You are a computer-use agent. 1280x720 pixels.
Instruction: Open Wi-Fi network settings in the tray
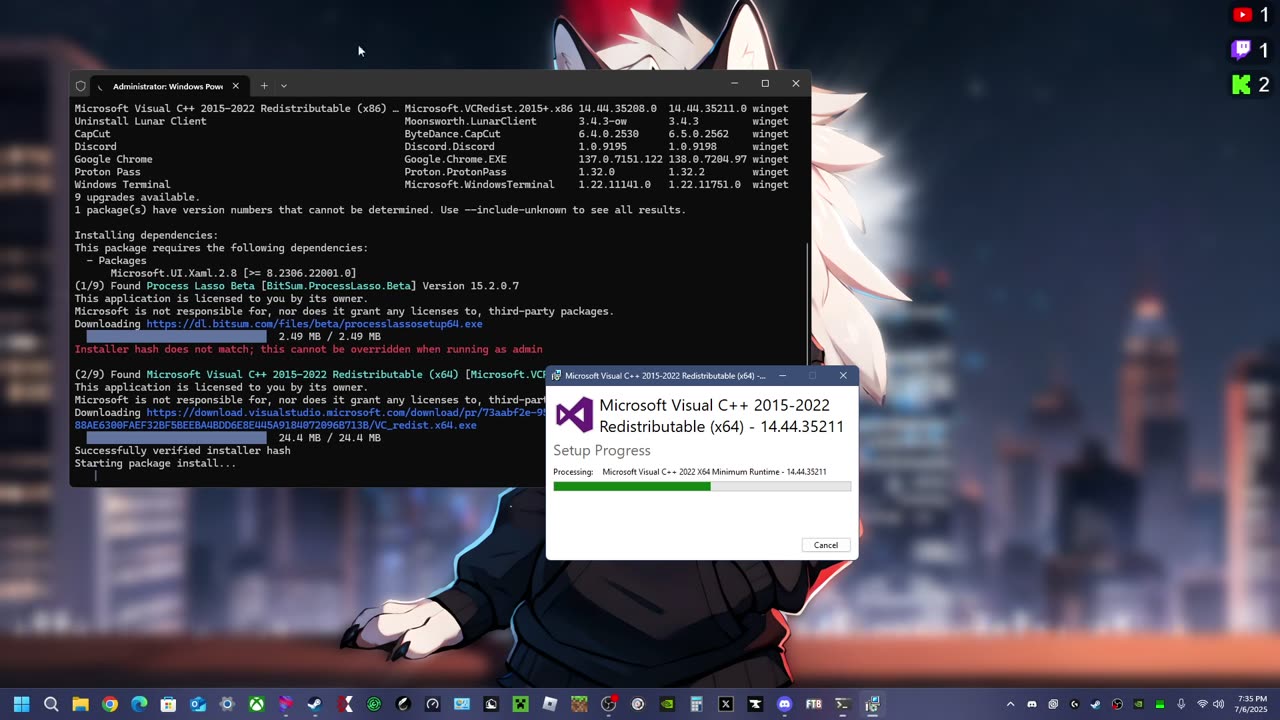[x=1203, y=704]
